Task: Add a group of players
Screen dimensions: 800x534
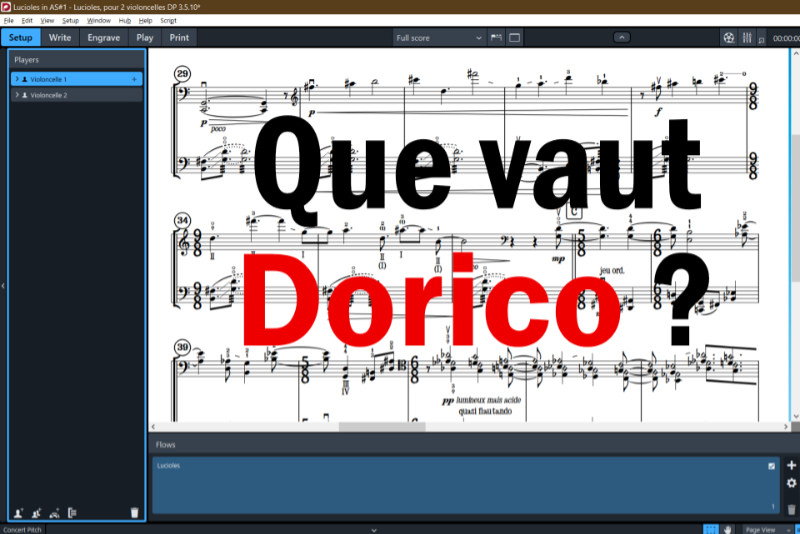Action: [72, 513]
